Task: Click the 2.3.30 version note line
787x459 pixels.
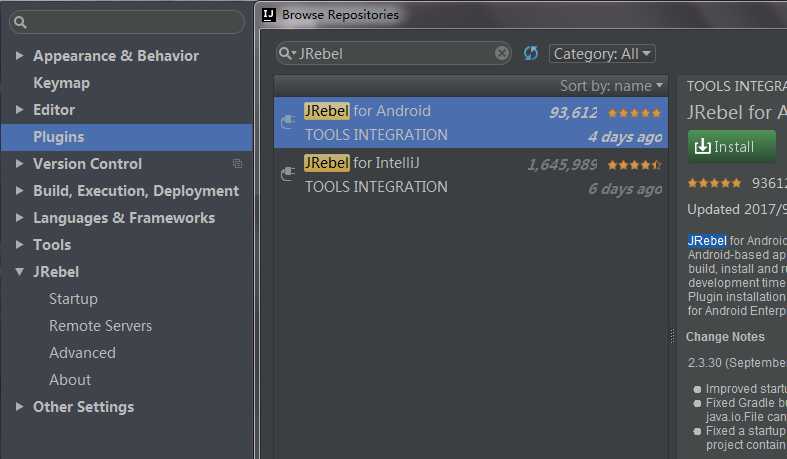Action: coord(737,363)
